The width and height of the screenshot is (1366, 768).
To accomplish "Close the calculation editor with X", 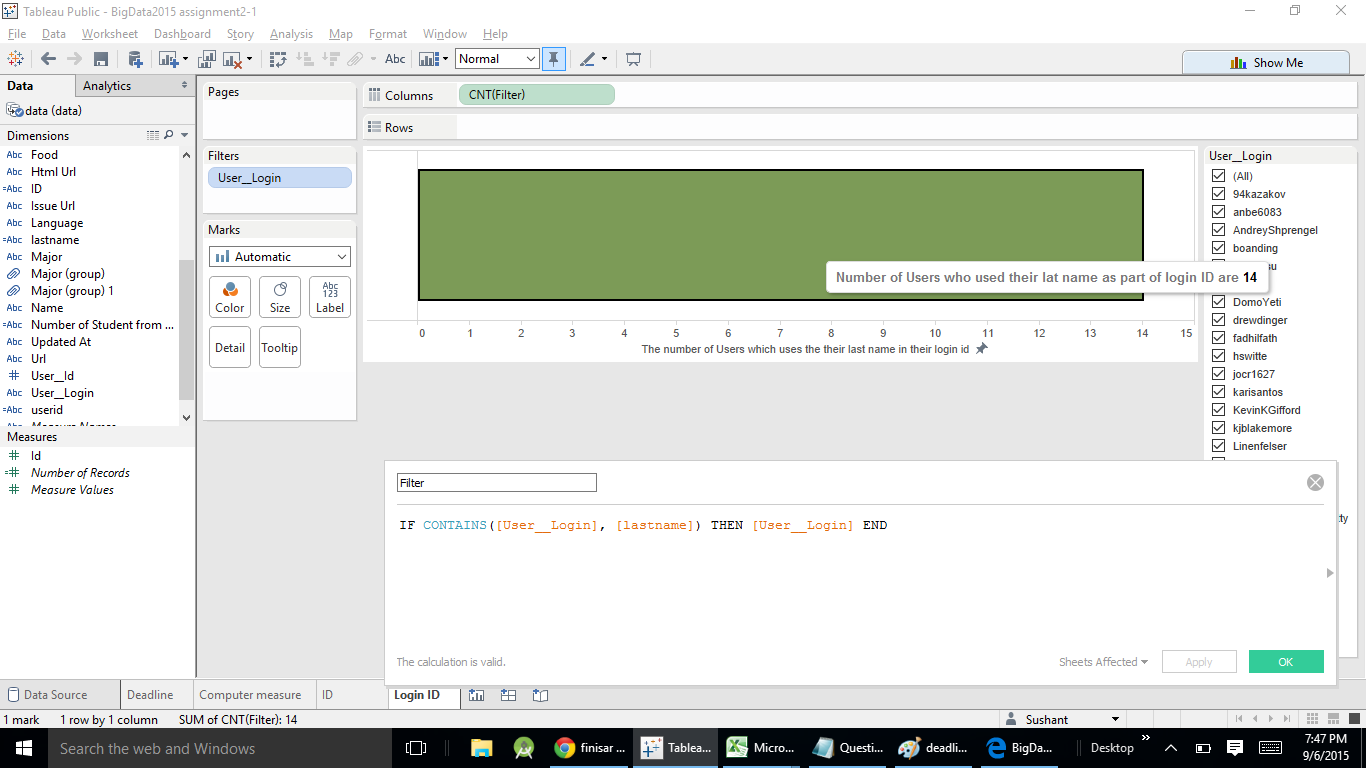I will tap(1315, 482).
